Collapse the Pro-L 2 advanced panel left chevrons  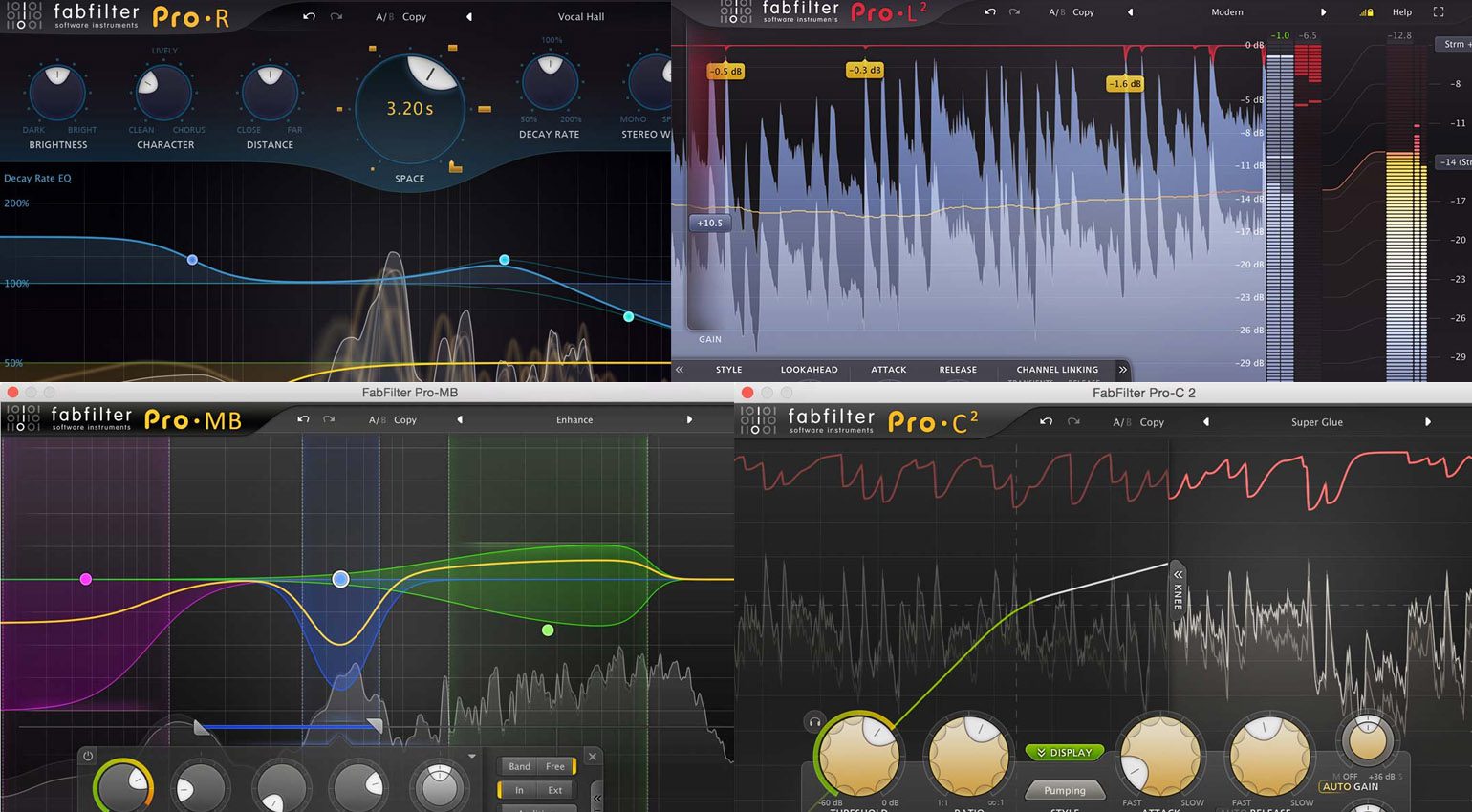(x=680, y=369)
